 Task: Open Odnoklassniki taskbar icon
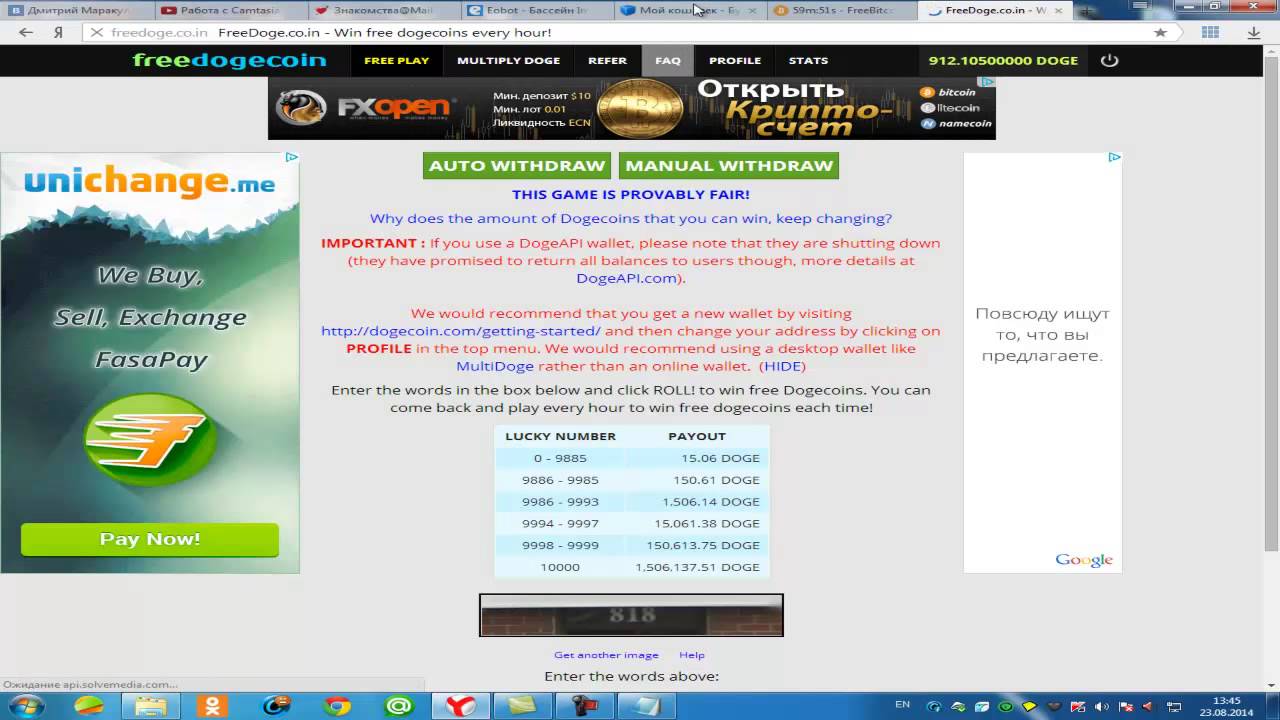212,706
